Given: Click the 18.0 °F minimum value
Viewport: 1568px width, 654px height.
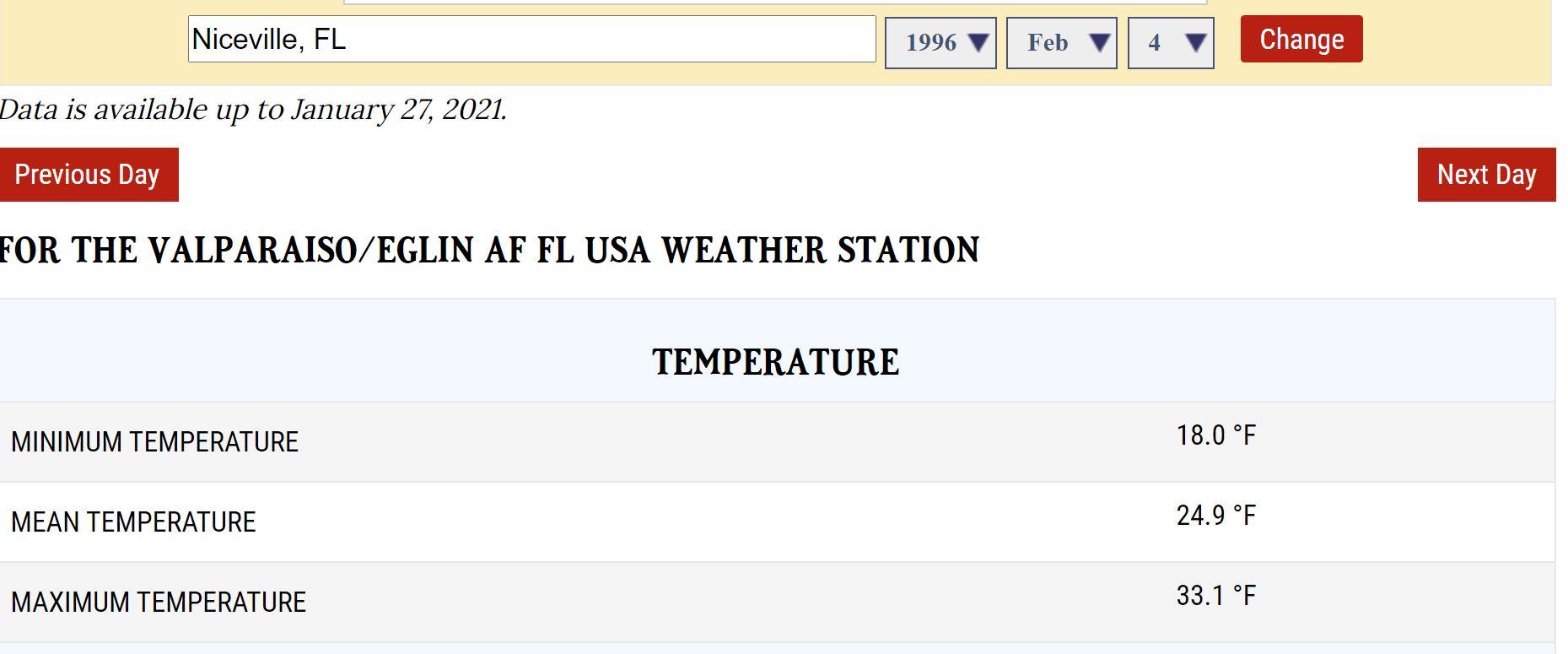Looking at the screenshot, I should pos(1215,435).
